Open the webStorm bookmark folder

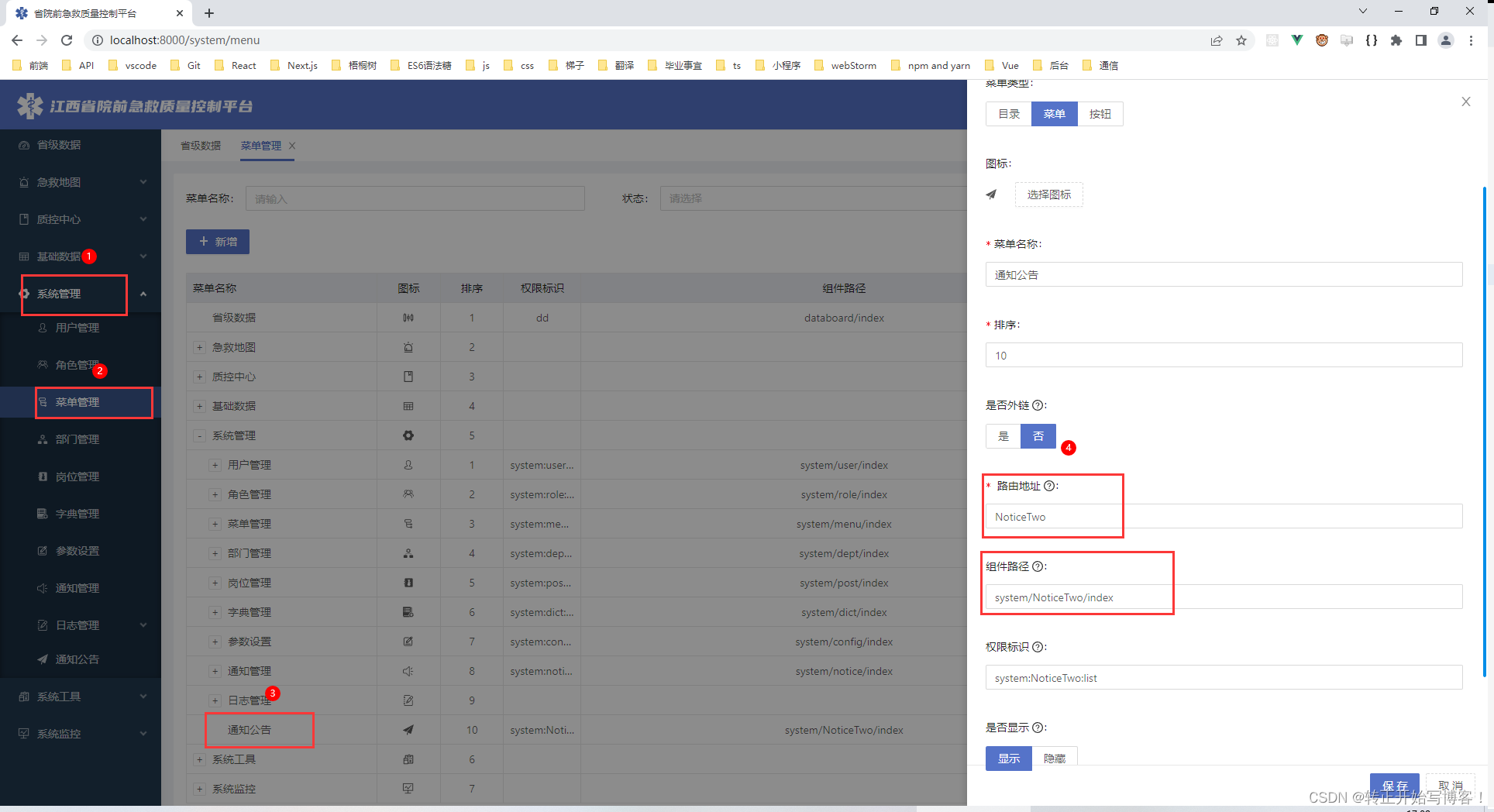(x=845, y=65)
